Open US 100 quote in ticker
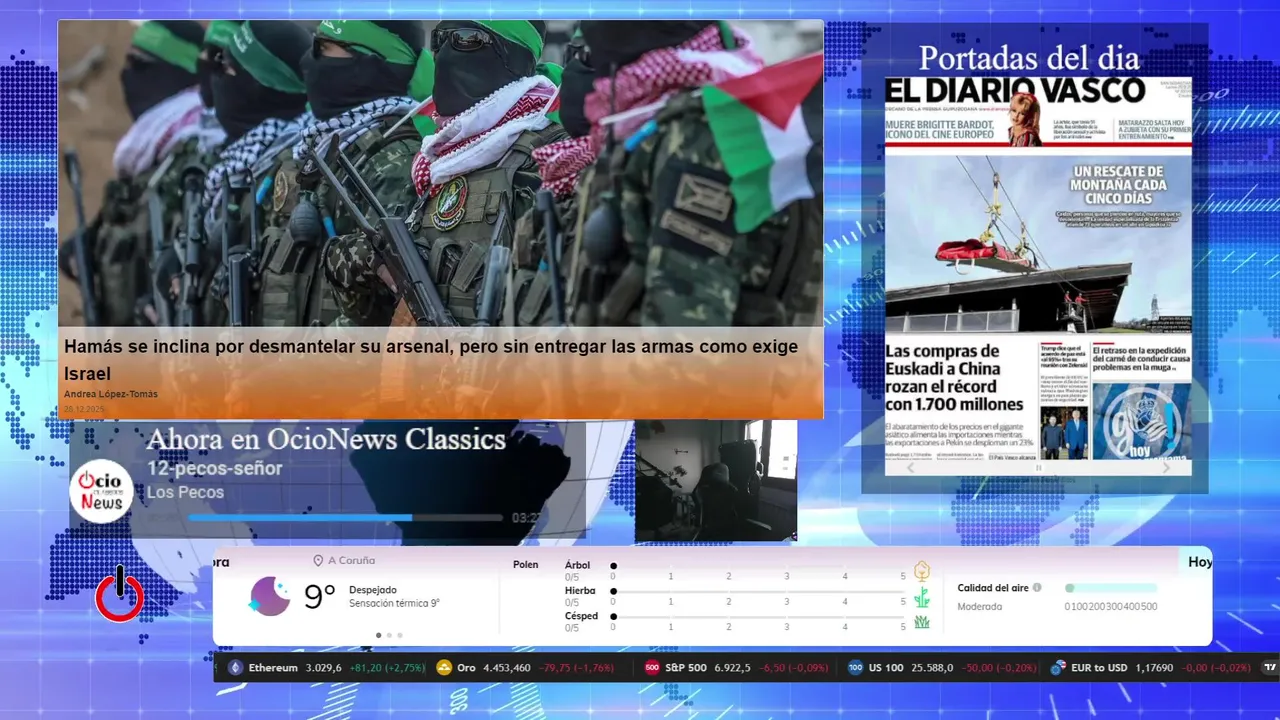The width and height of the screenshot is (1280, 720). click(x=940, y=668)
